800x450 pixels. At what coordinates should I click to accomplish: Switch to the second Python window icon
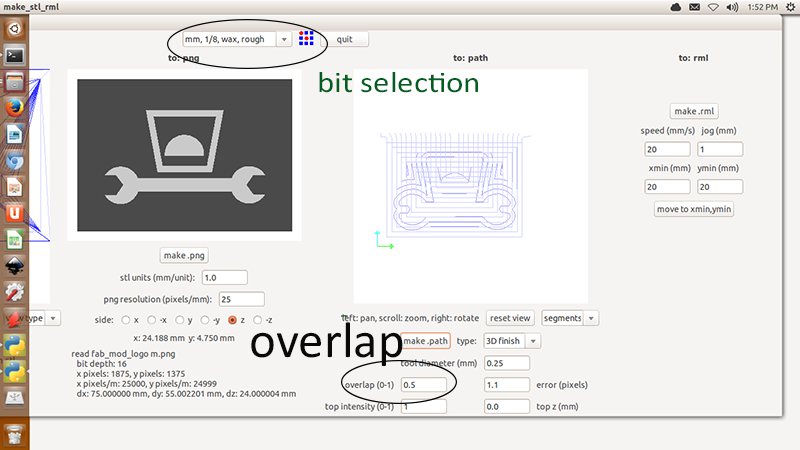tap(14, 372)
